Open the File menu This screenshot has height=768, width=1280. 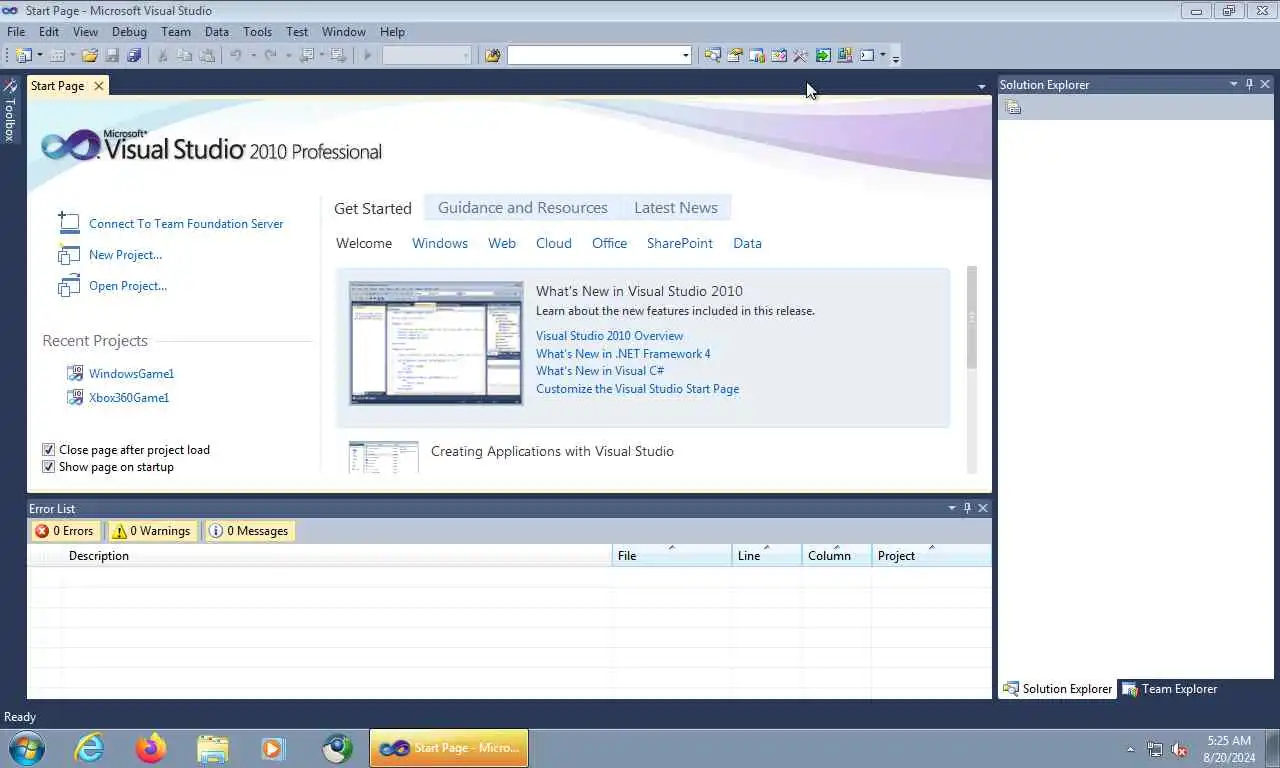(x=16, y=32)
